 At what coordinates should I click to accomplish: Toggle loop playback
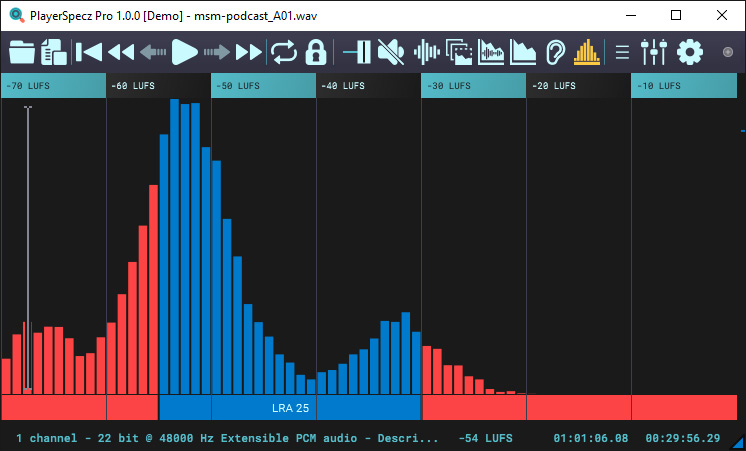pos(284,52)
